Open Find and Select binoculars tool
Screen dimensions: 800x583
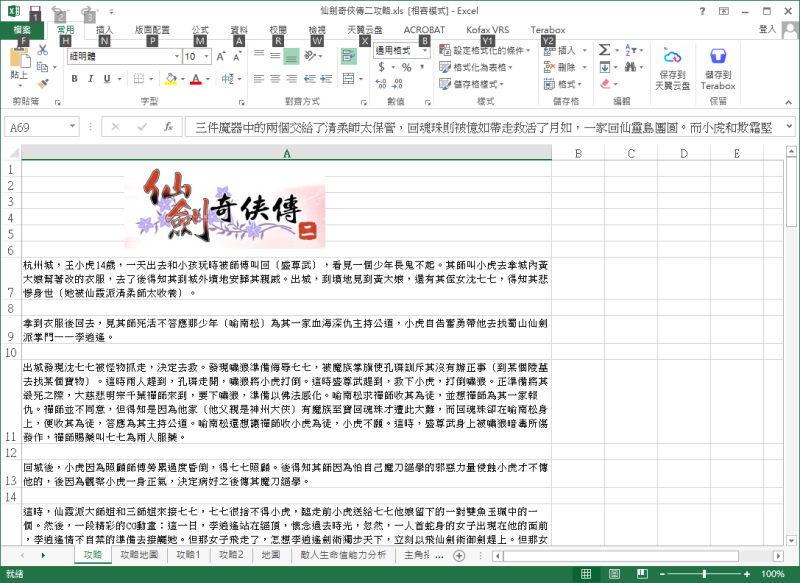(630, 67)
